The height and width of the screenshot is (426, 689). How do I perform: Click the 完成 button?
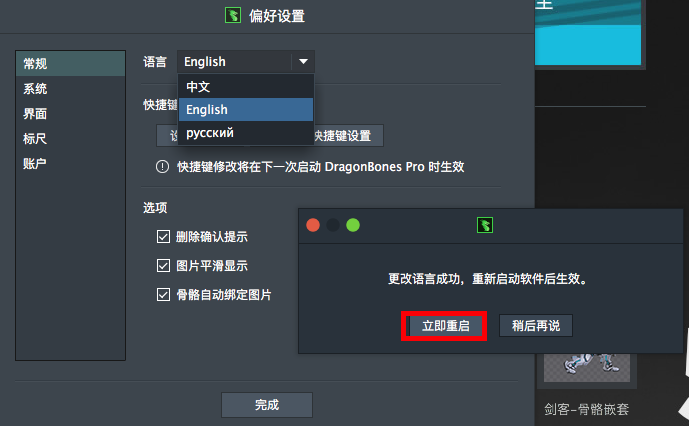pos(267,405)
